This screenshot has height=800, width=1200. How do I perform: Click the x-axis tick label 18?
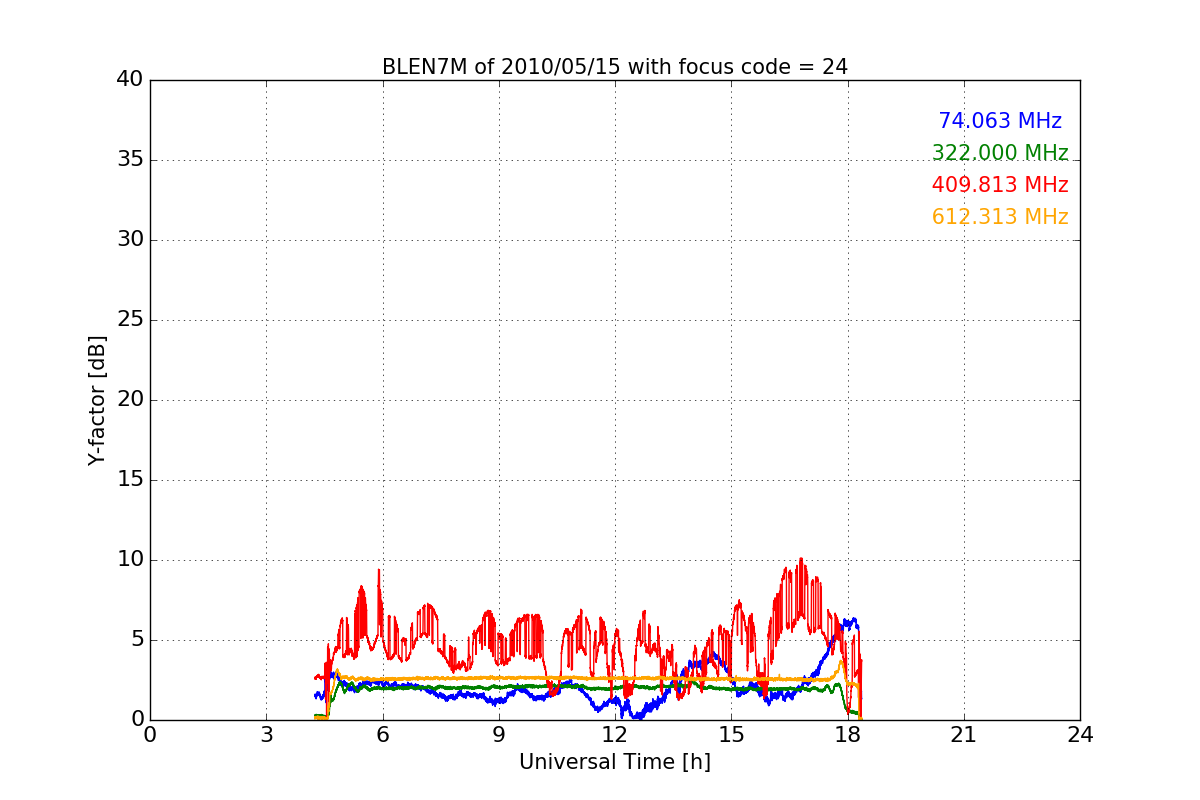(848, 735)
